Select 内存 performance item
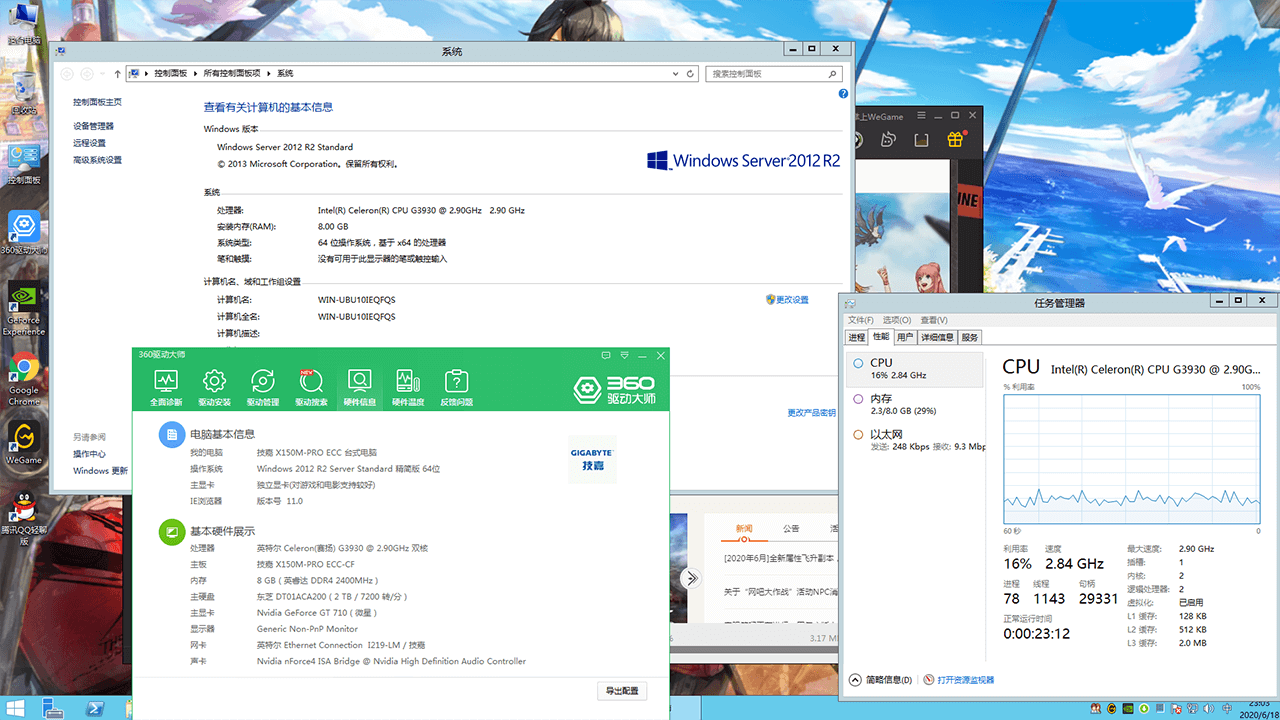This screenshot has height=720, width=1280. [x=914, y=404]
